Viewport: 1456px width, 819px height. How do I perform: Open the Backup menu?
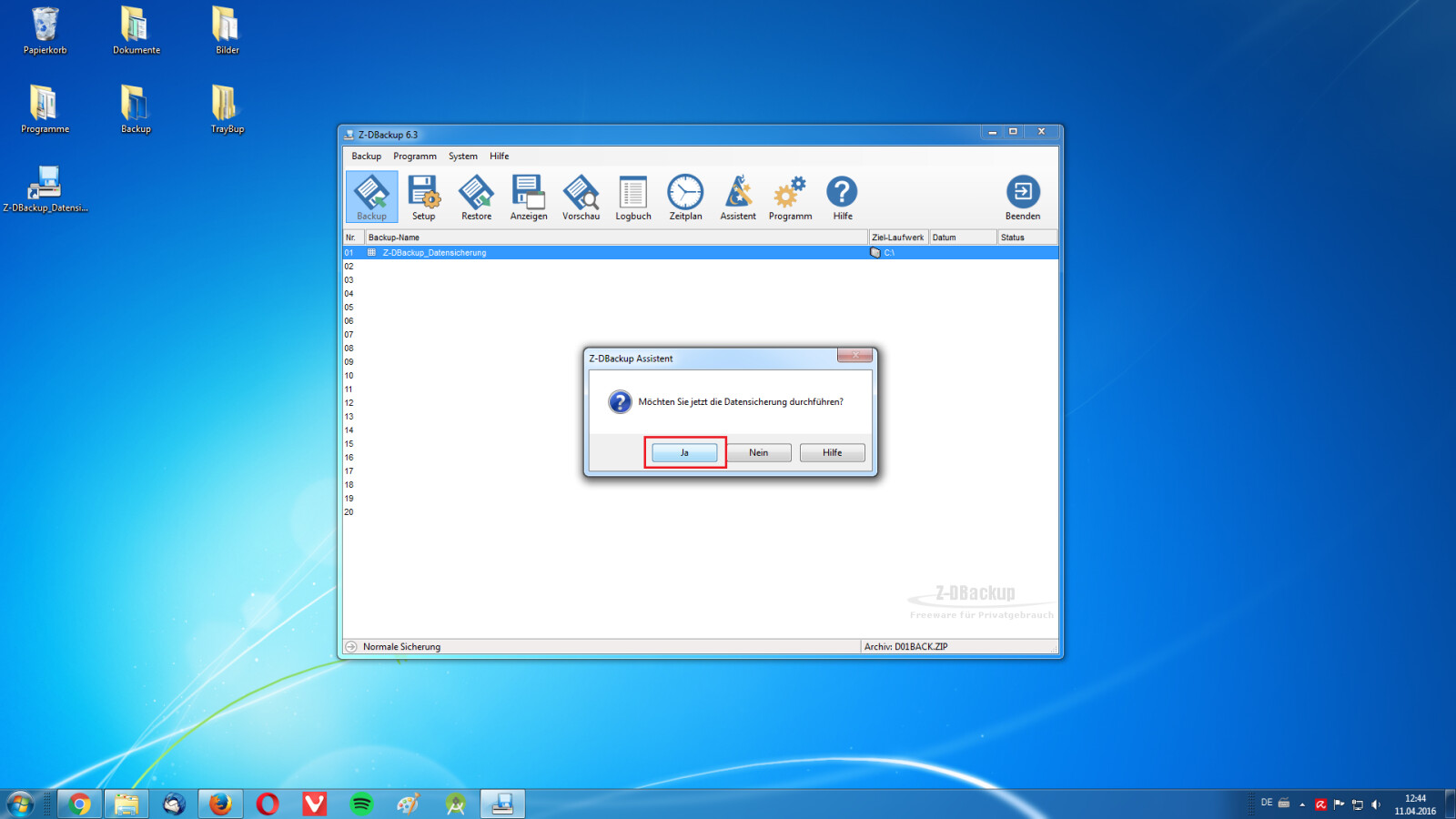click(x=367, y=157)
